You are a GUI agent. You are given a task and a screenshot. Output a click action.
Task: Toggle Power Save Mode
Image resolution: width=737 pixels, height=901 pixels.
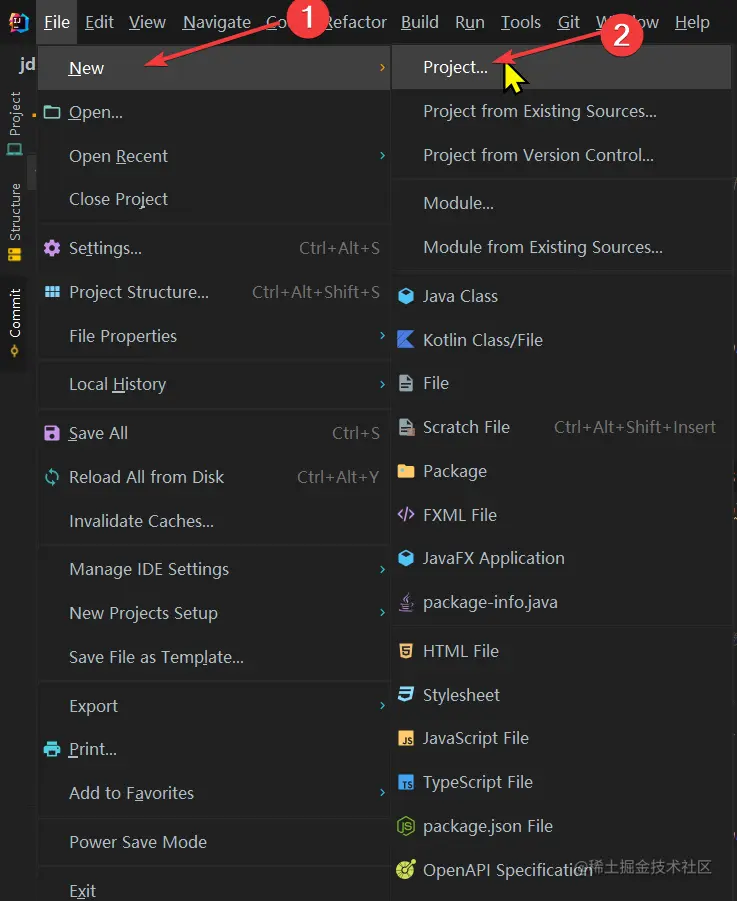214,842
